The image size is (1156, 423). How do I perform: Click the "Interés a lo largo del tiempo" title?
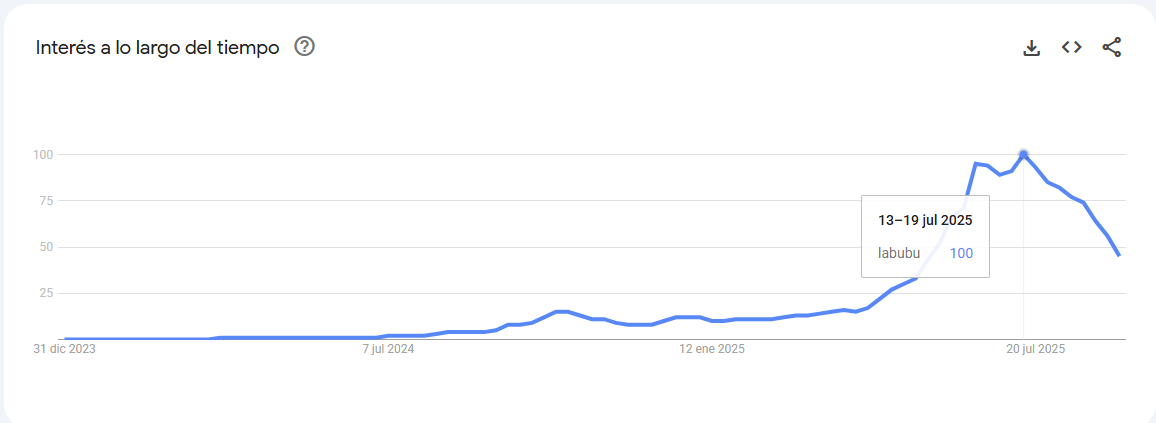tap(157, 48)
